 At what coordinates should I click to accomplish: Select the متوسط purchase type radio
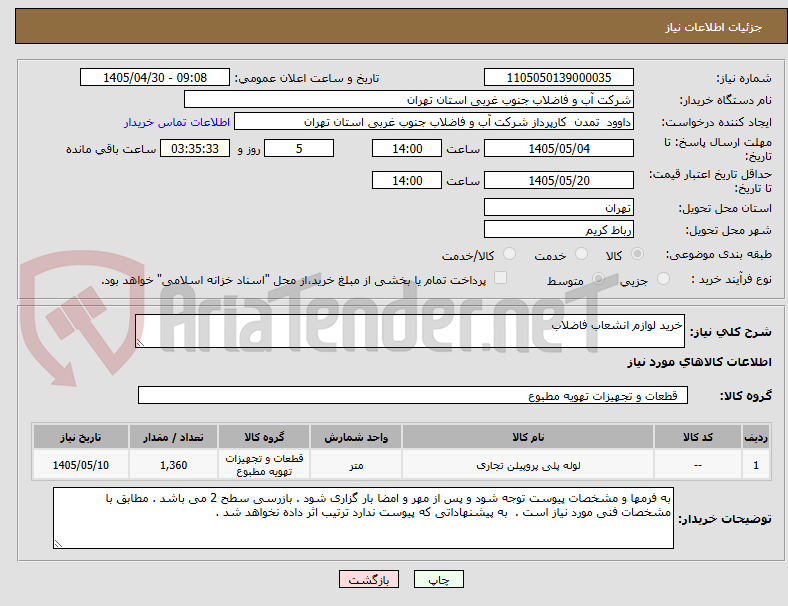pos(598,279)
